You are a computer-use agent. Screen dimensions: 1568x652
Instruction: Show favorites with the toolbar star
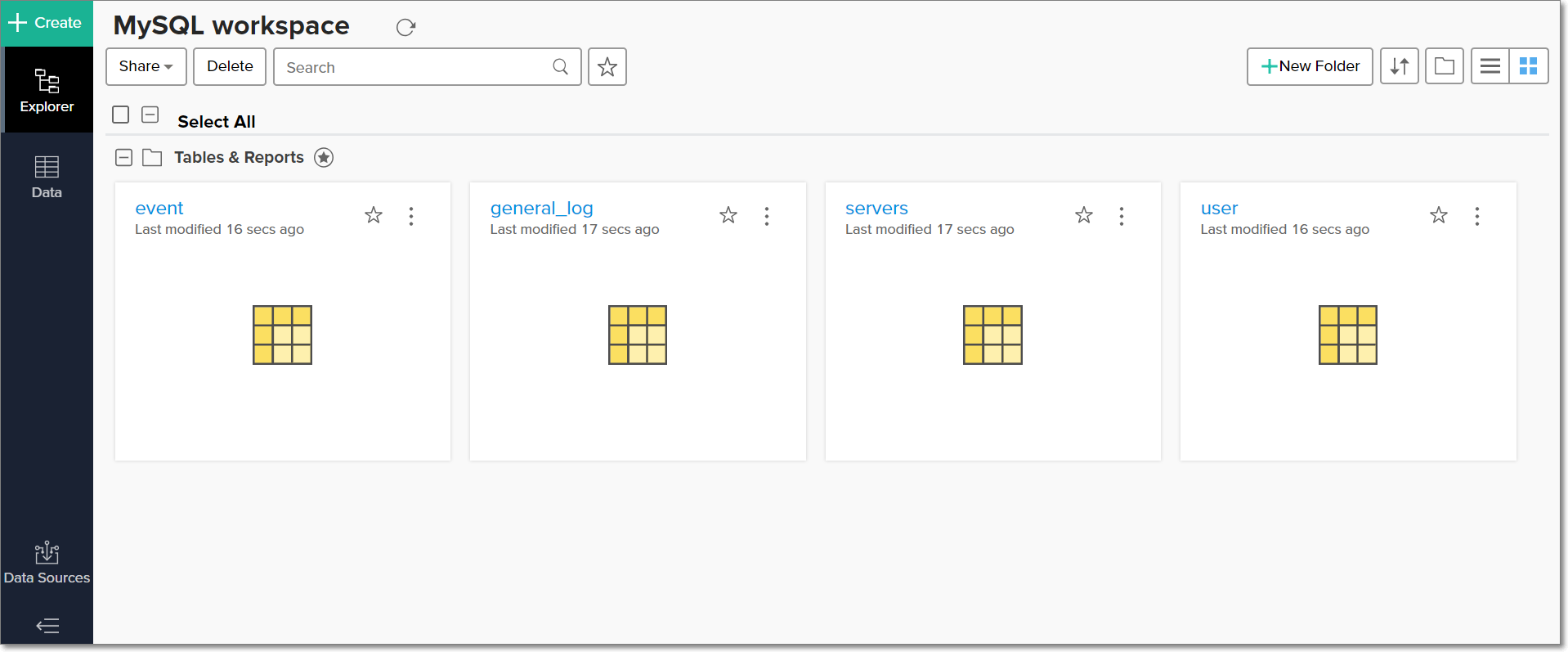[x=607, y=66]
